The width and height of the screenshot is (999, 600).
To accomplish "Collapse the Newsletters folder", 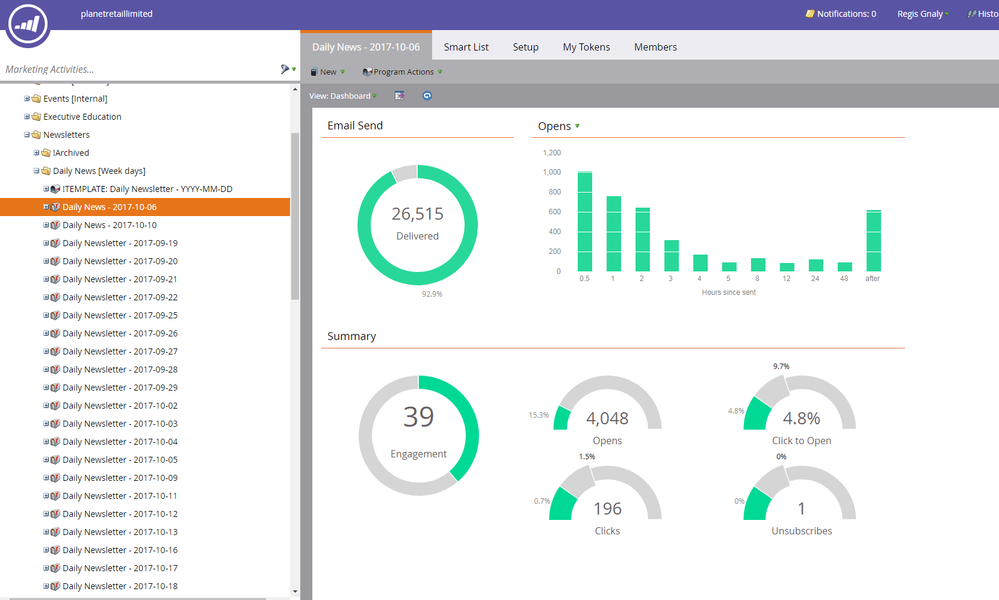I will click(x=27, y=134).
